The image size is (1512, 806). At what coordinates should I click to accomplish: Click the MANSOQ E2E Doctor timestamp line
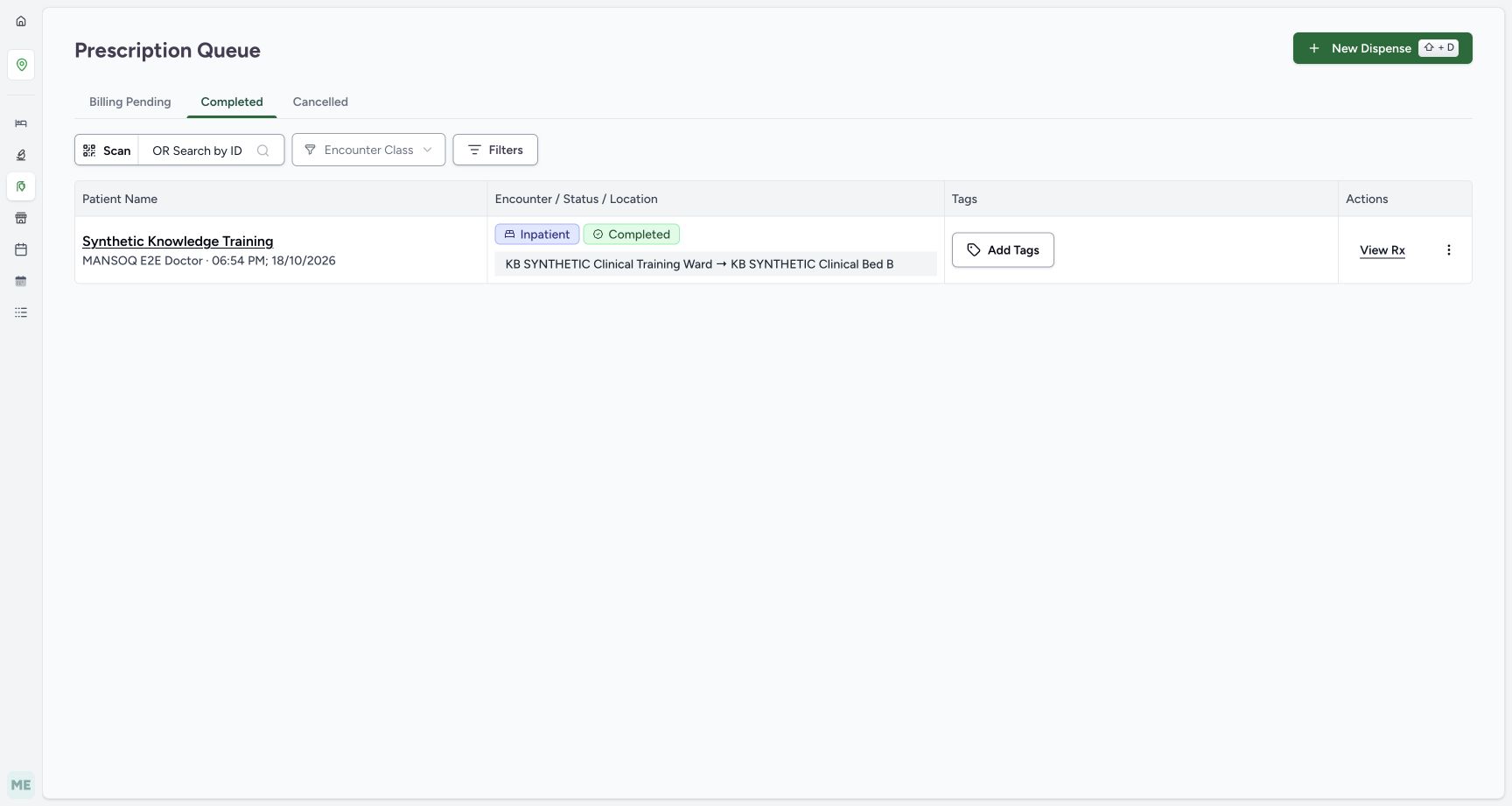209,261
